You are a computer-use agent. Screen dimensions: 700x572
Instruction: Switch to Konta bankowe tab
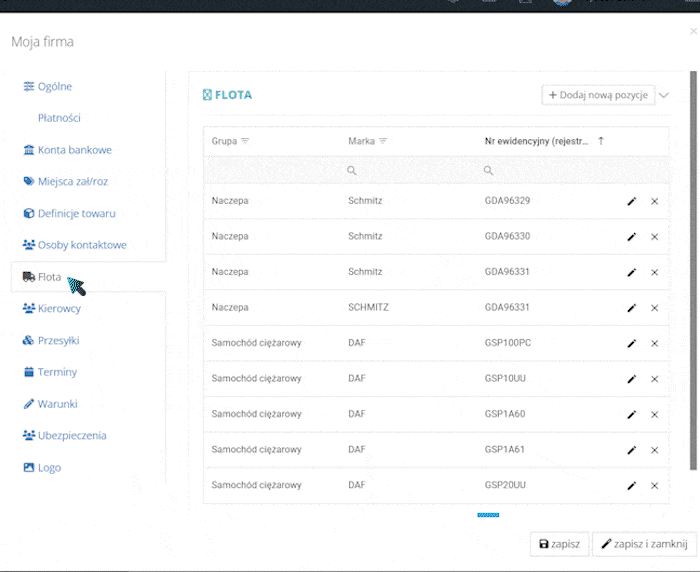[74, 150]
